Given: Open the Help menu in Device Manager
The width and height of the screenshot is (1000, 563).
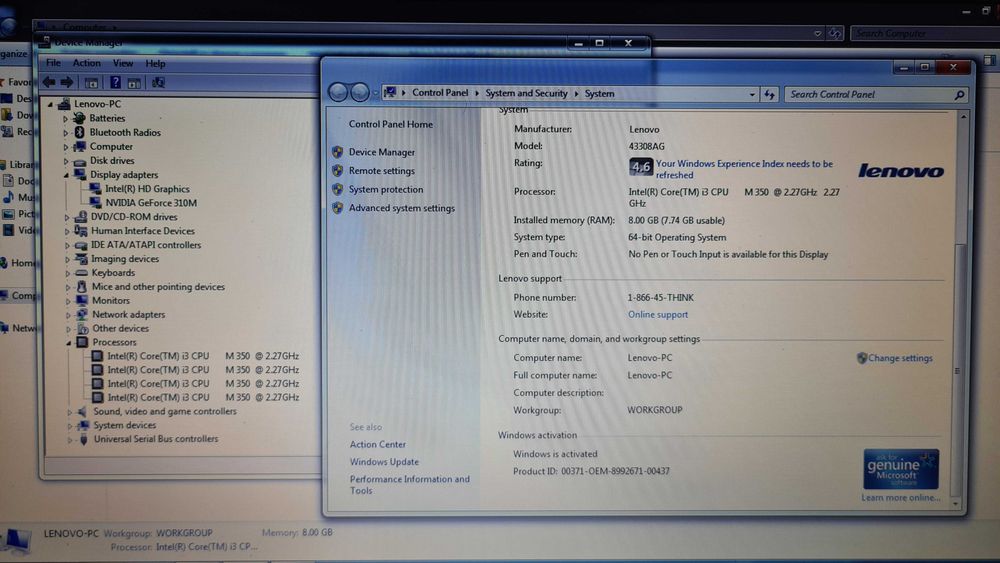Looking at the screenshot, I should point(155,64).
